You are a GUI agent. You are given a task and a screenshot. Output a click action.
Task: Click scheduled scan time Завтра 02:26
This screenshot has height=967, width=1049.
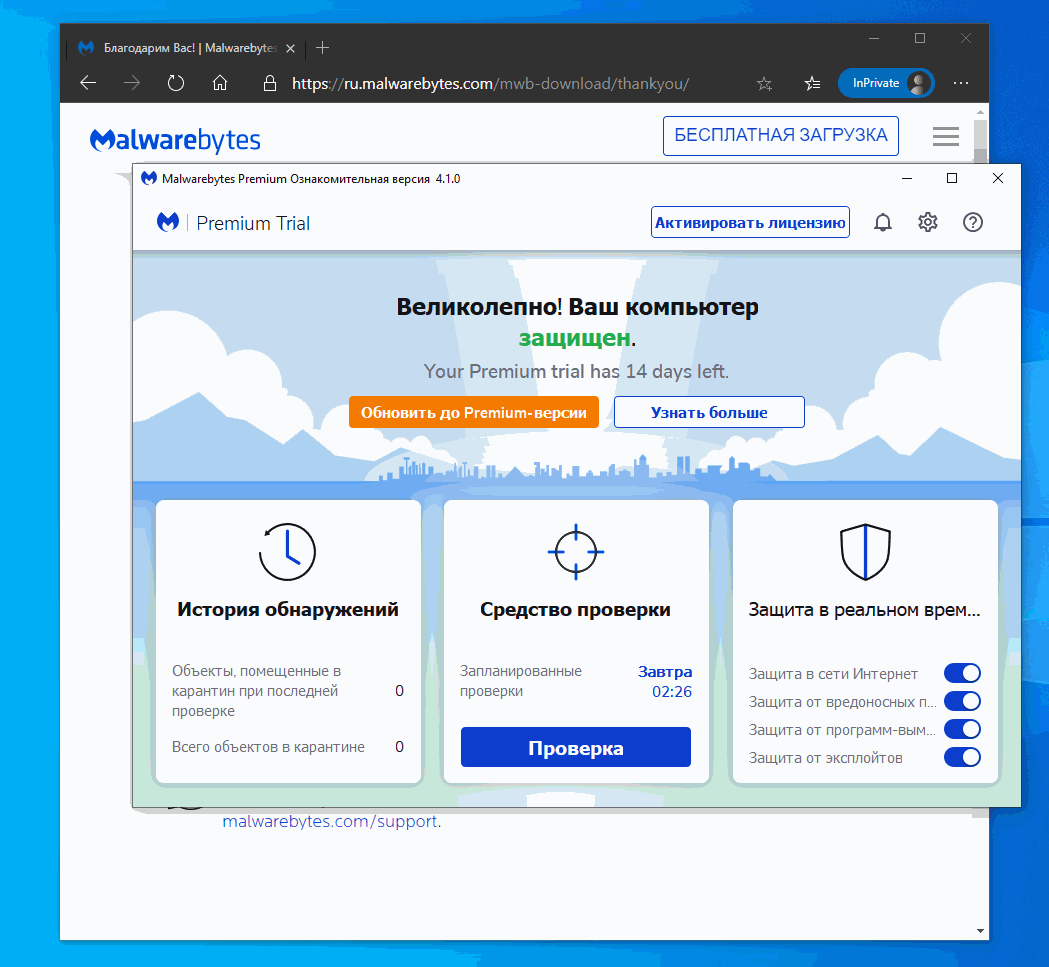(x=665, y=681)
